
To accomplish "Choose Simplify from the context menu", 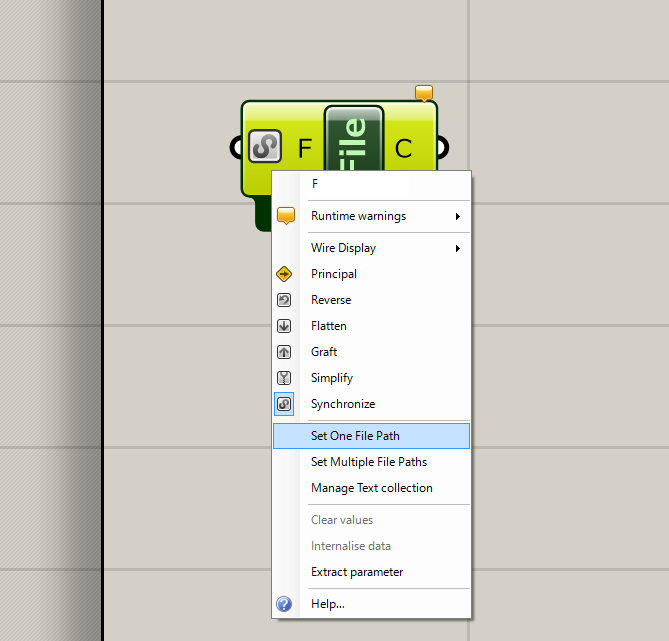I will [371, 378].
